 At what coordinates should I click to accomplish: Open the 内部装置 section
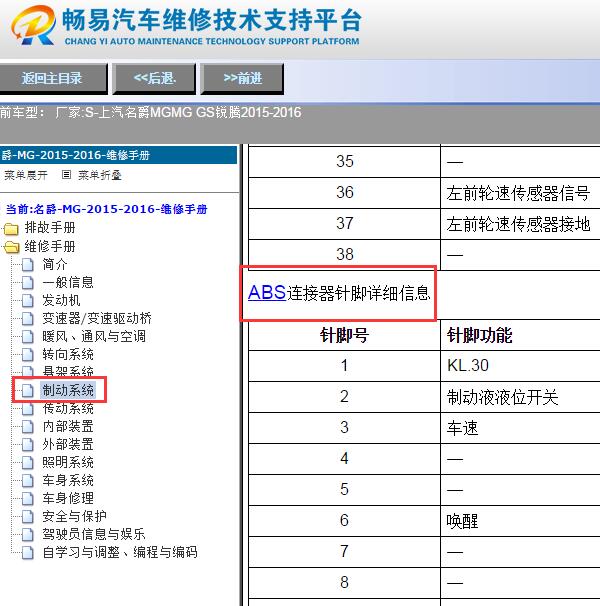[x=68, y=427]
